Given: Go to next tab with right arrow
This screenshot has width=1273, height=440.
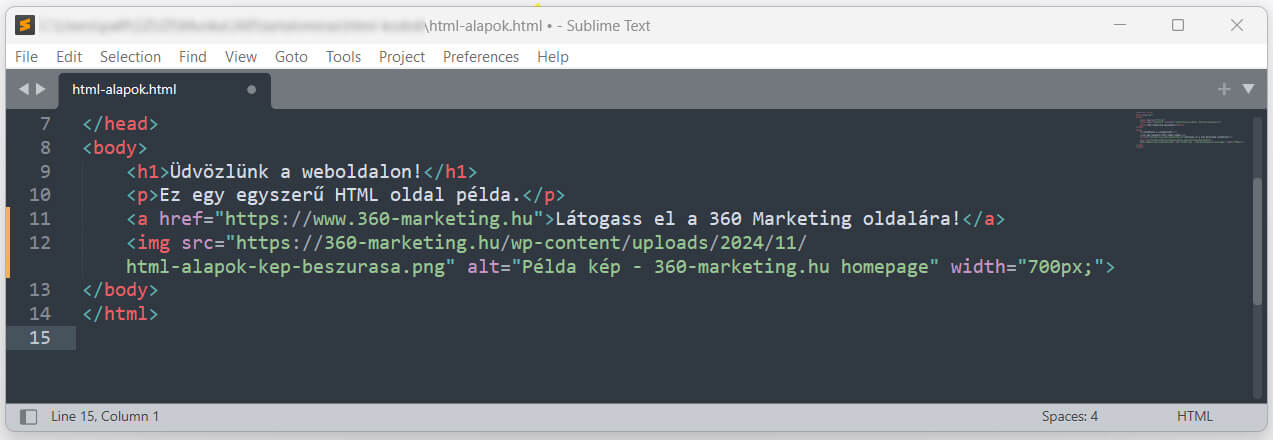Looking at the screenshot, I should 41,89.
